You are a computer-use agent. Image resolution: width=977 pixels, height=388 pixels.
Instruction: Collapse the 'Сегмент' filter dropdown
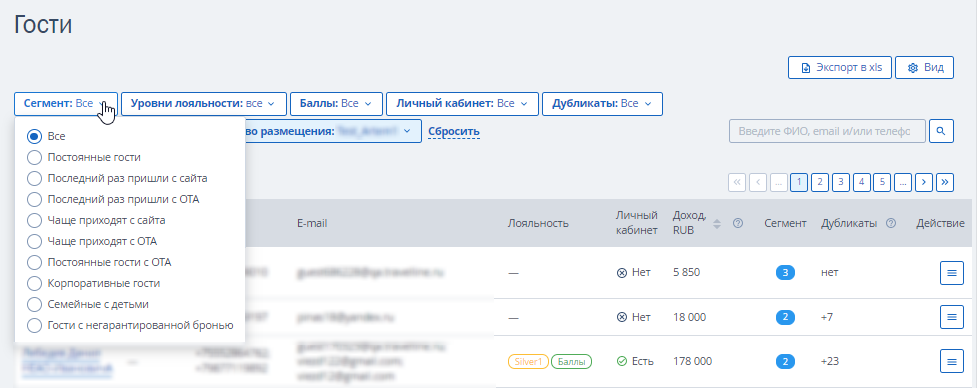(66, 104)
